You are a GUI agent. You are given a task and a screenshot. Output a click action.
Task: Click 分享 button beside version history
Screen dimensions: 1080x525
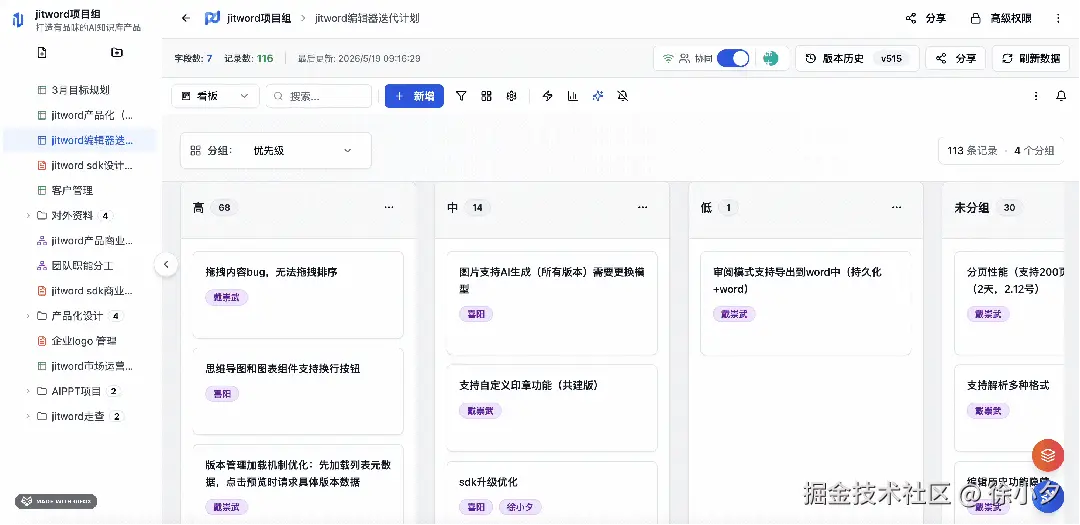(x=955, y=59)
